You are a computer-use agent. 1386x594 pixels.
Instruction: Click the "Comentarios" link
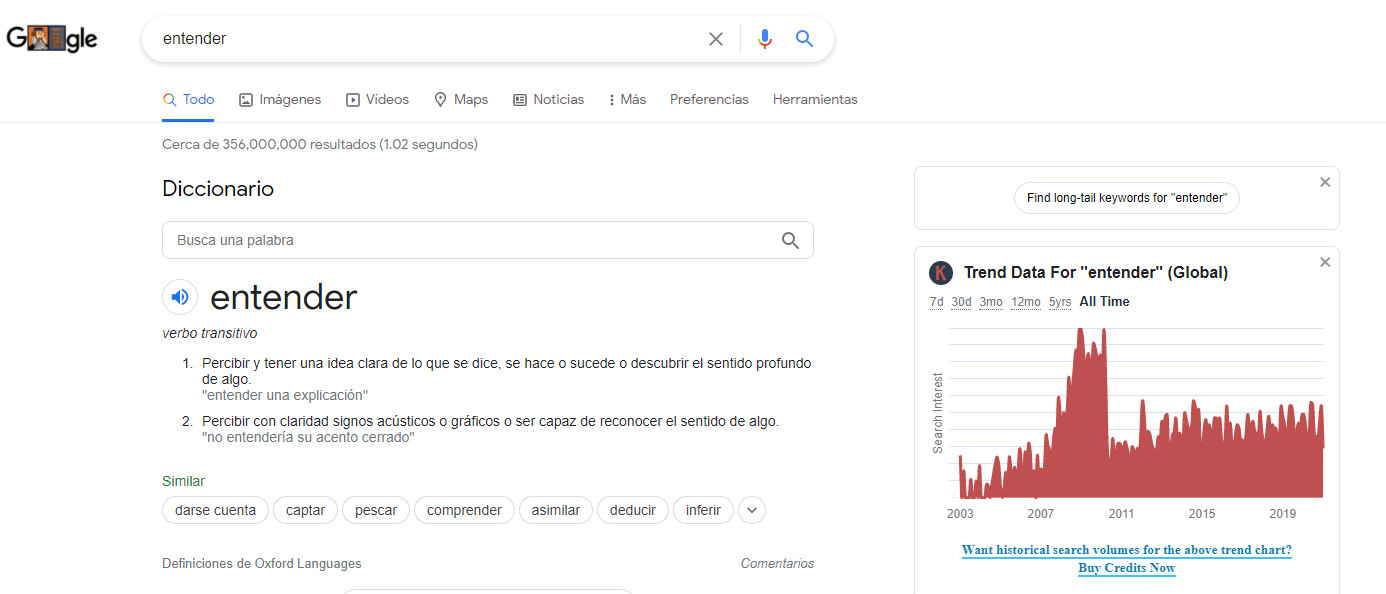[777, 563]
